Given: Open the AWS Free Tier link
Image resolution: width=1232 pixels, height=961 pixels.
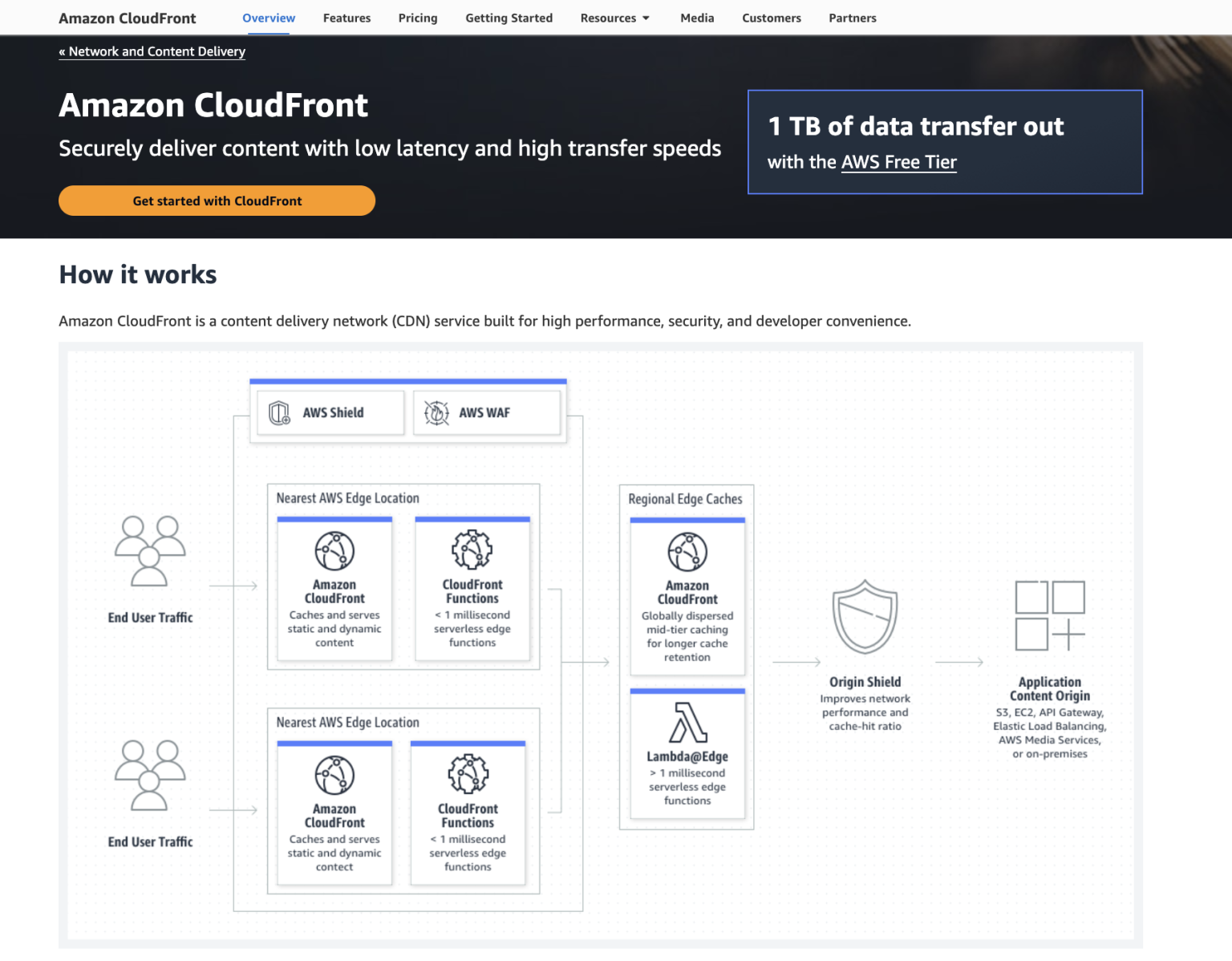Looking at the screenshot, I should pos(898,162).
